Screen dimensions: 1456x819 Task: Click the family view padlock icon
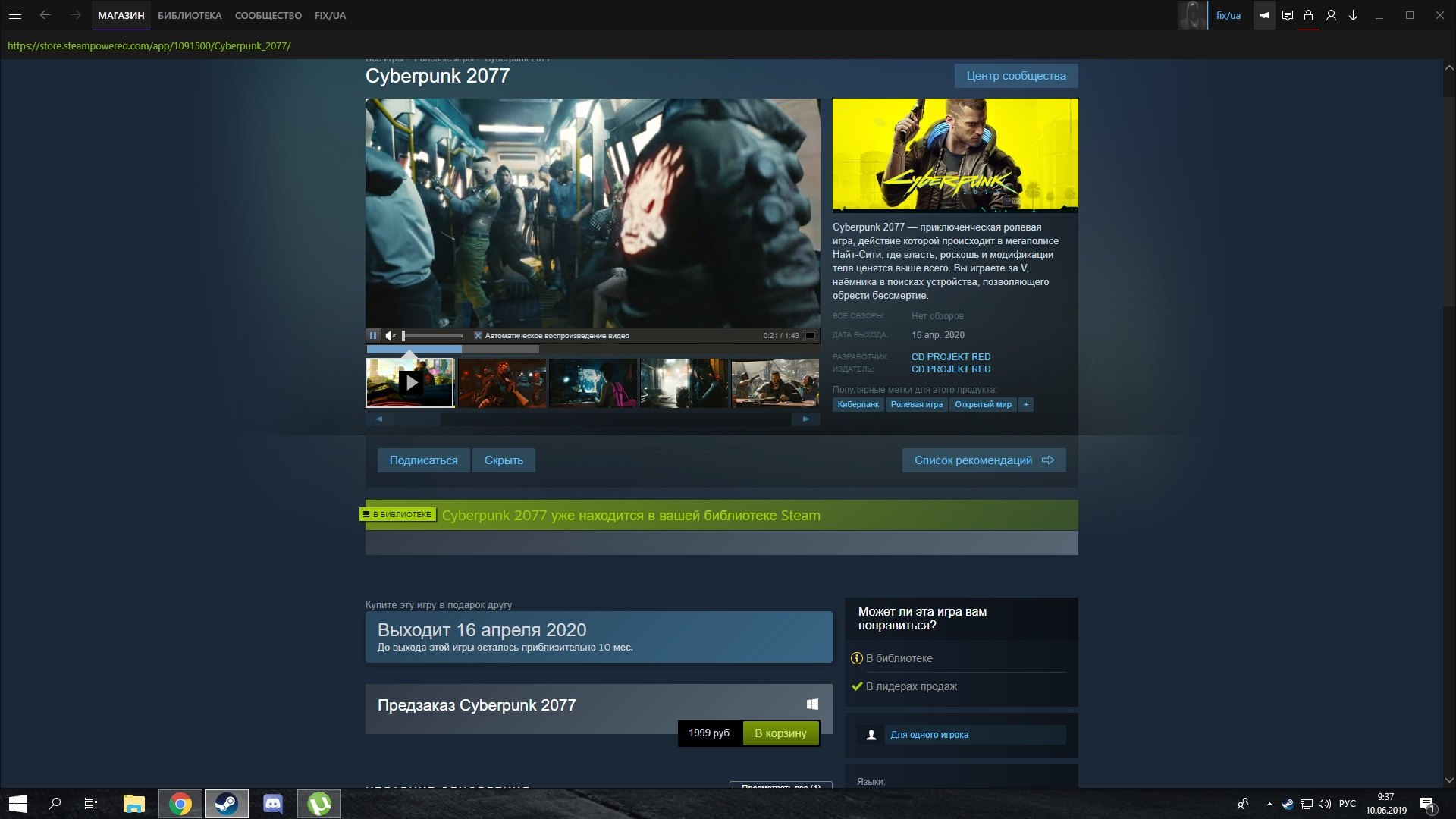pos(1308,15)
